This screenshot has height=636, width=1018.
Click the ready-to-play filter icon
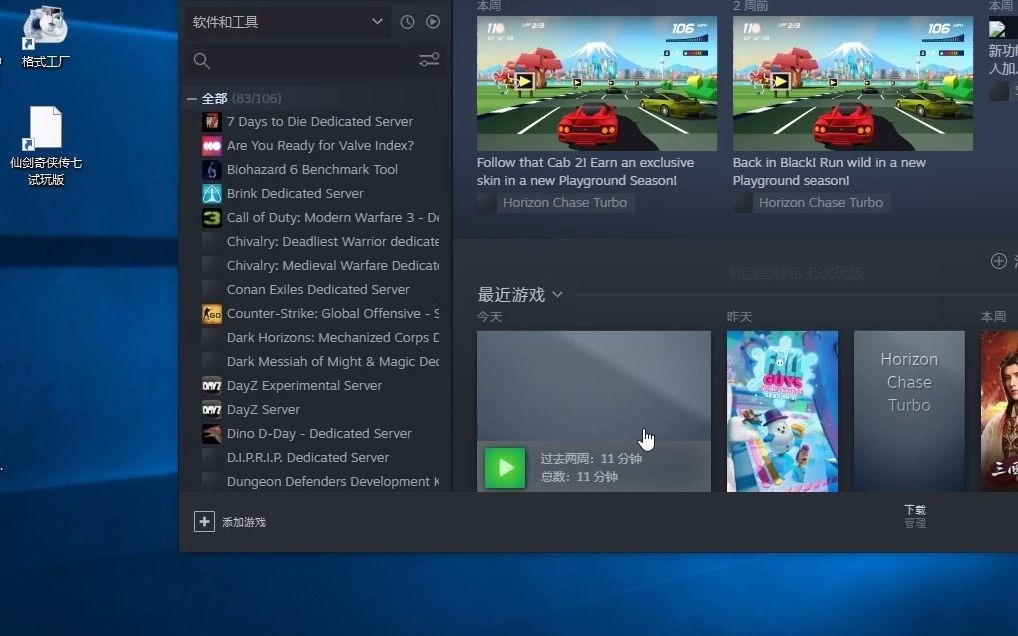pos(432,21)
